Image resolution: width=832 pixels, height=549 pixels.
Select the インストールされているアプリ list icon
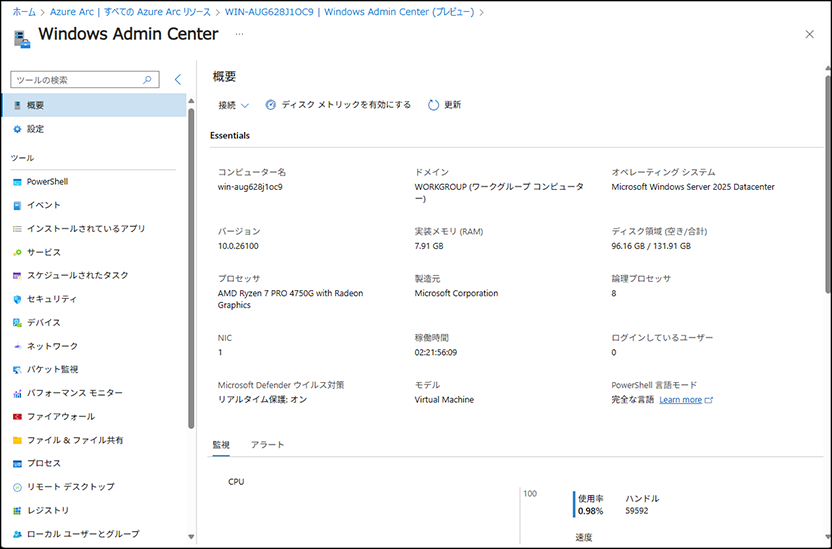(18, 229)
